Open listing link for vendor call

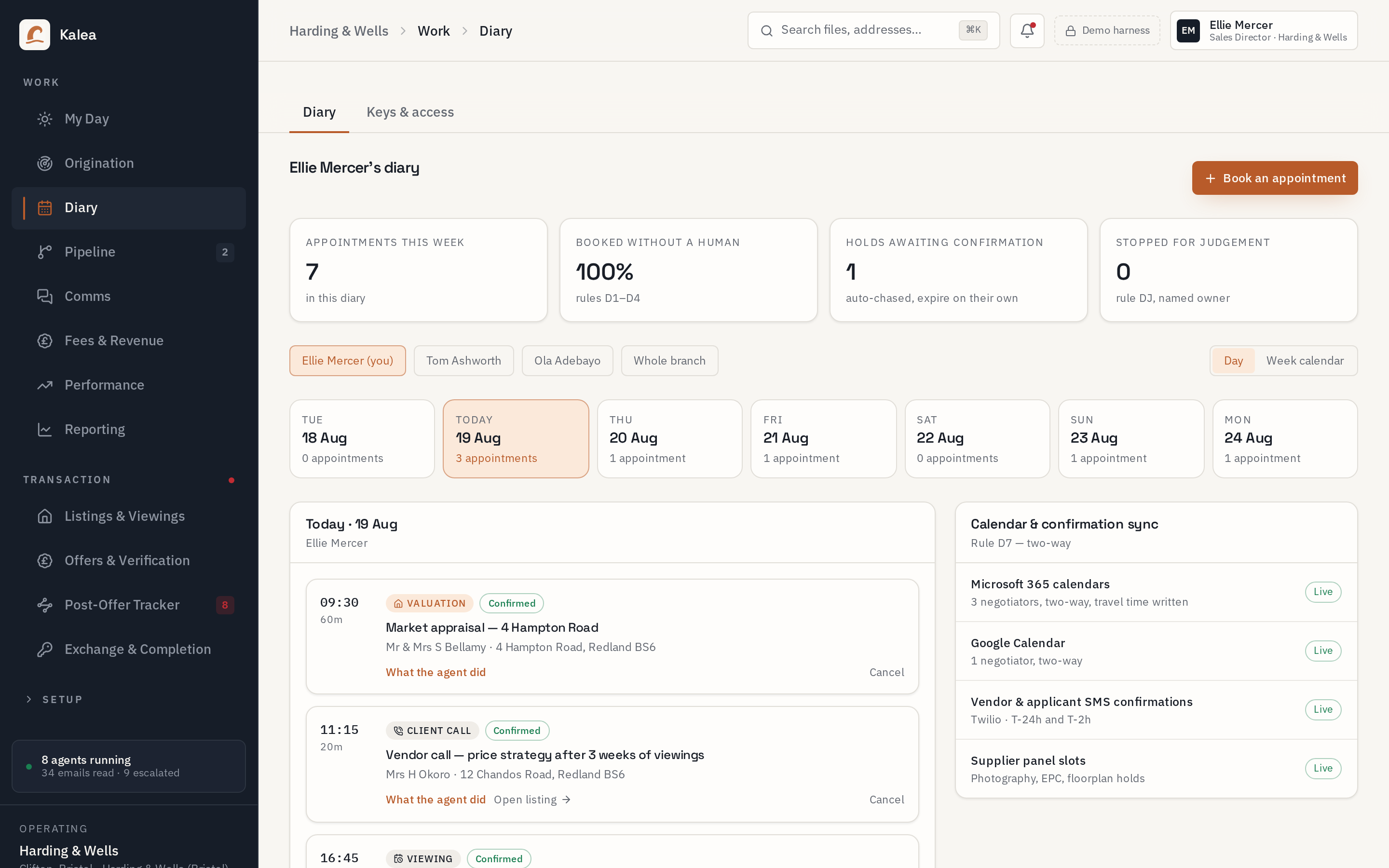coord(532,800)
